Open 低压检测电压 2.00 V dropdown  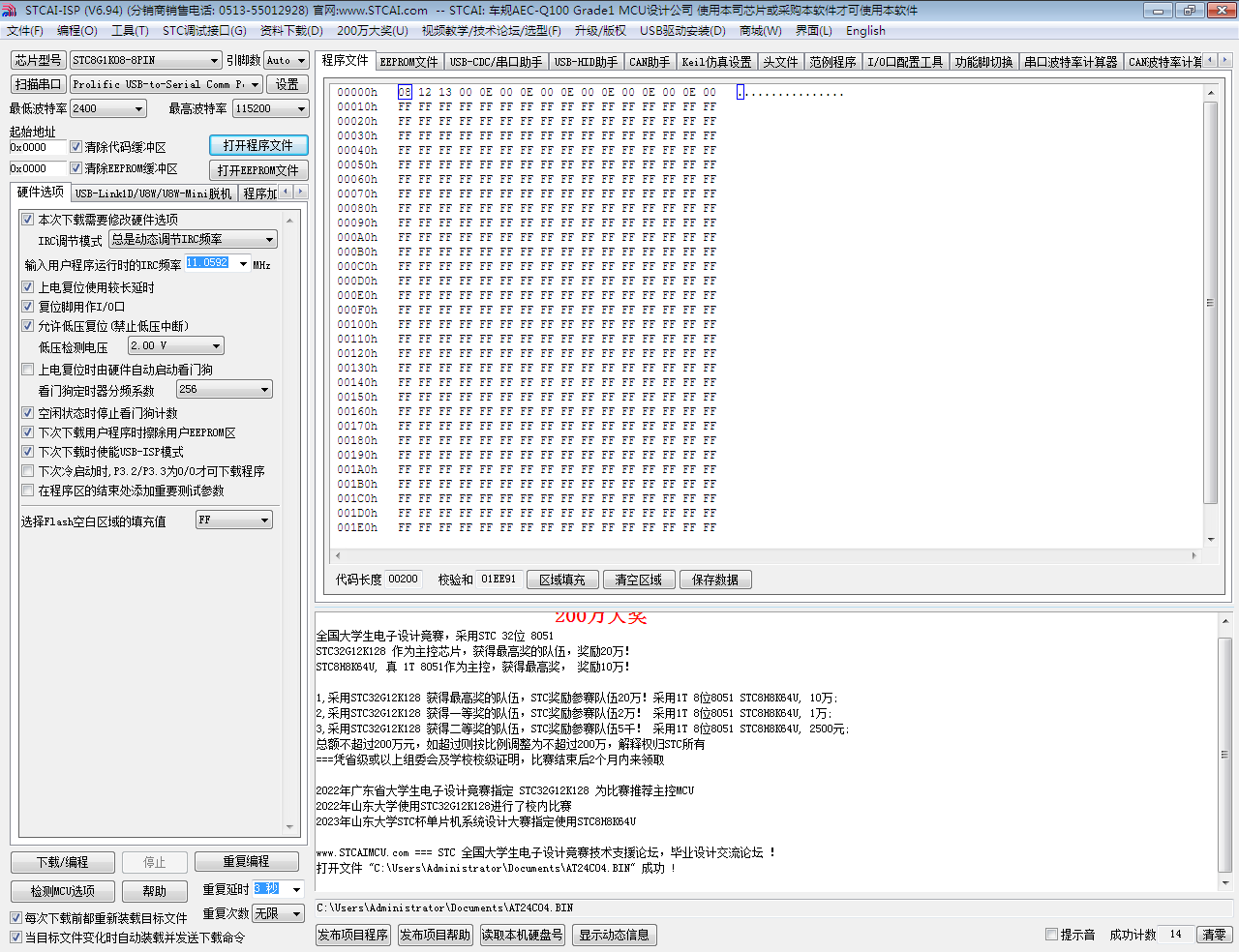(176, 345)
